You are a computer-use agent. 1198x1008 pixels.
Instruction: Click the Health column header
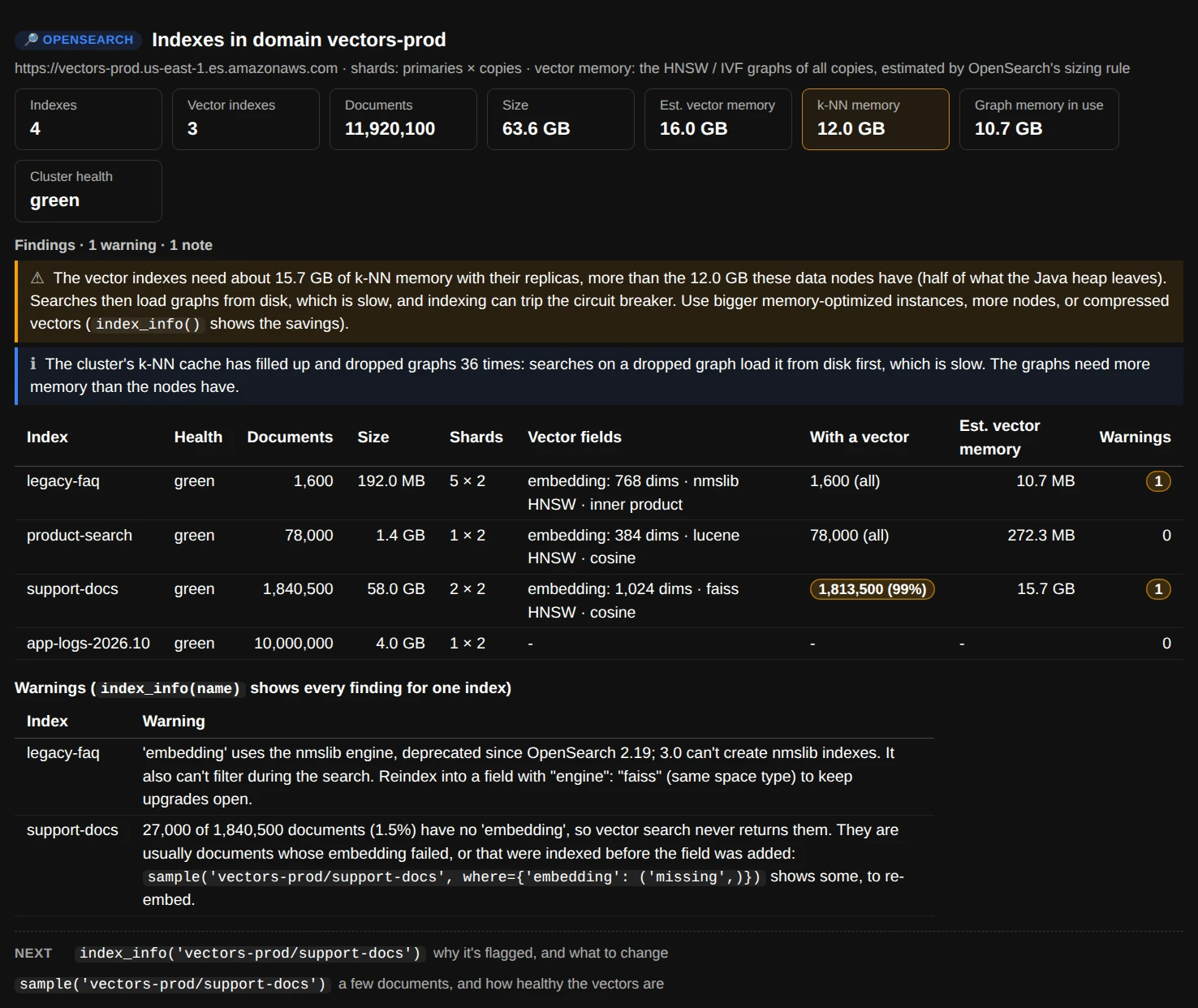tap(198, 437)
